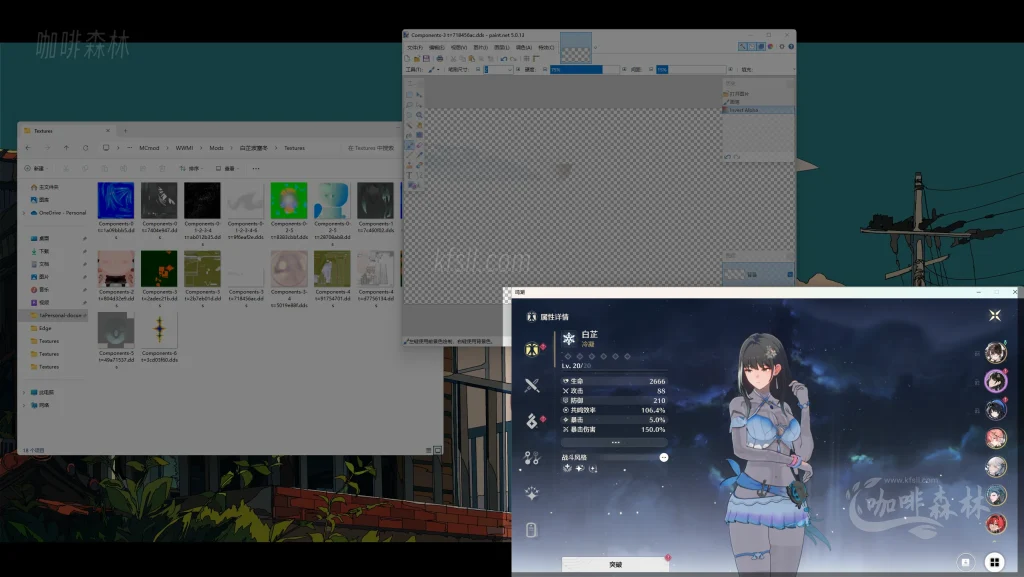This screenshot has height=577, width=1024.
Task: Expand 网络 node in explorer sidebar
Action: (25, 405)
